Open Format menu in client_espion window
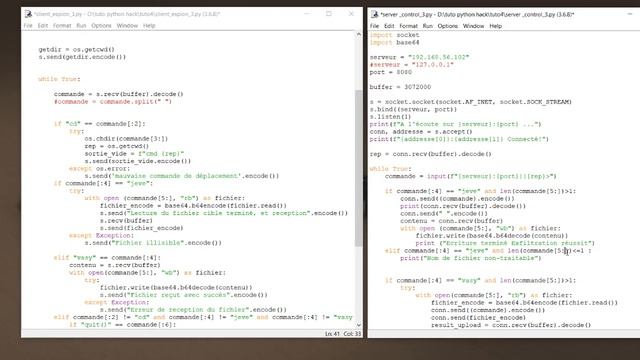Image resolution: width=640 pixels, height=360 pixels. pyautogui.click(x=62, y=25)
